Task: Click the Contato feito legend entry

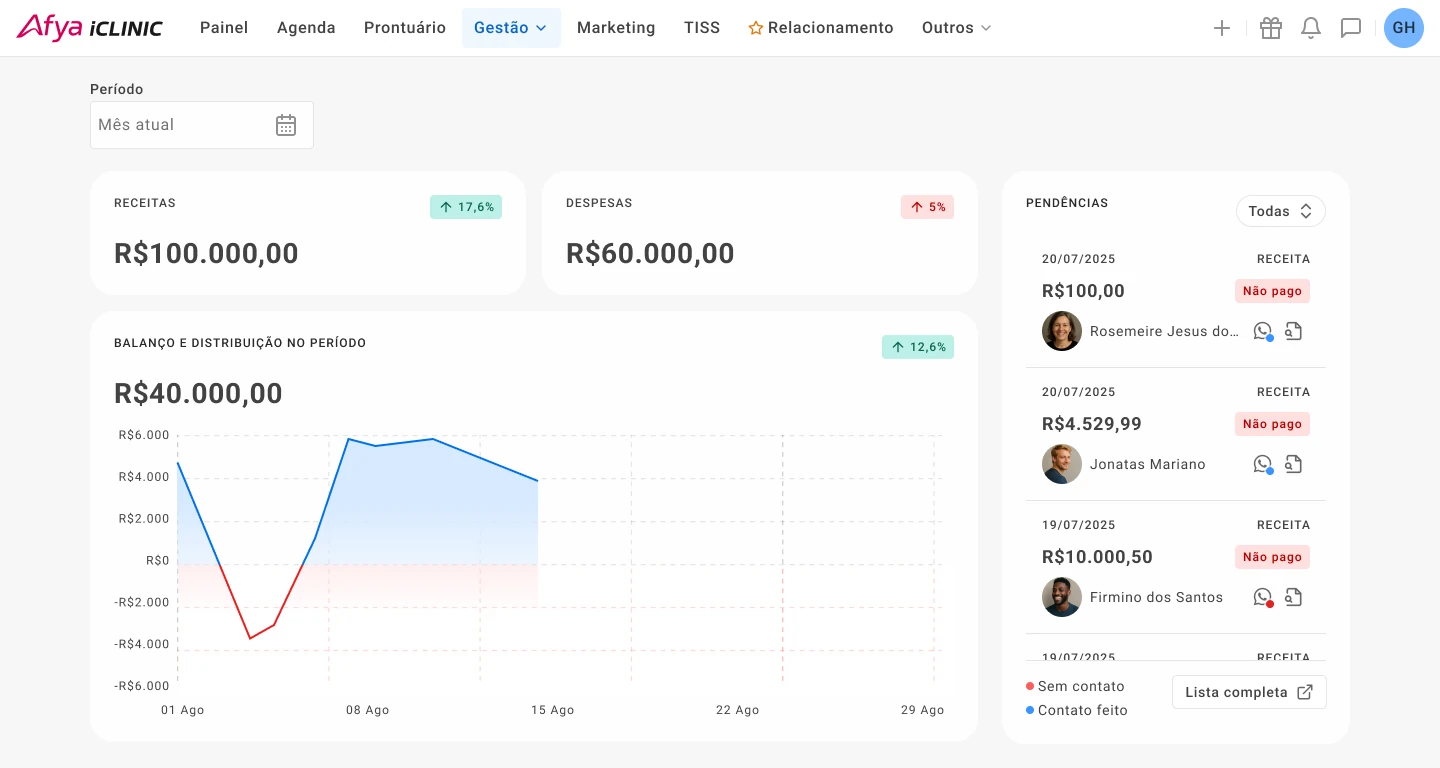Action: [1077, 711]
